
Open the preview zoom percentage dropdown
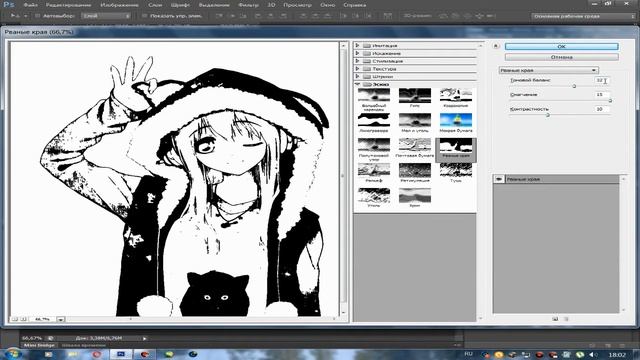[60, 319]
